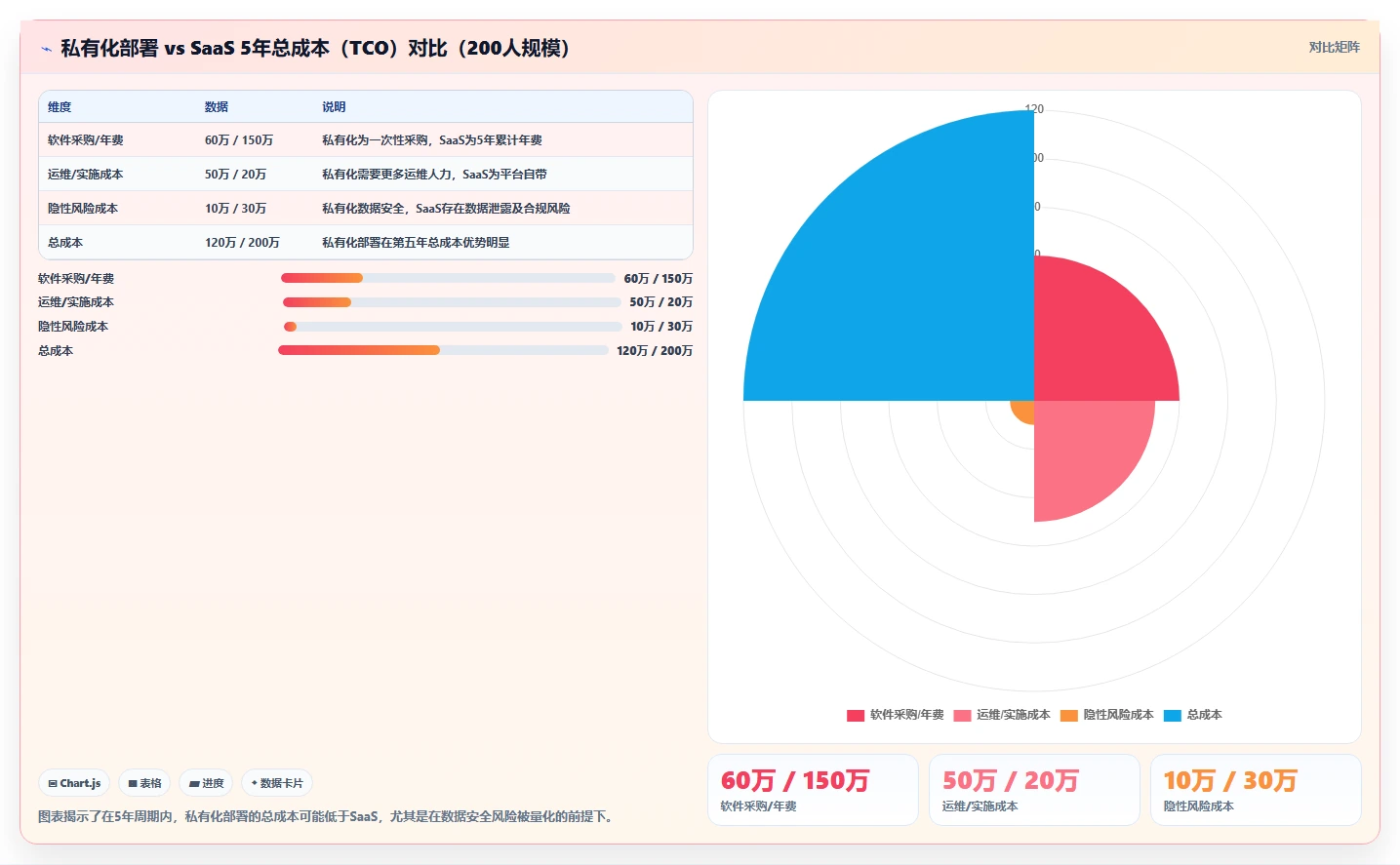Click description 私有化数据安全，SaaS存在数据泄露
1400x865 pixels.
(x=446, y=209)
